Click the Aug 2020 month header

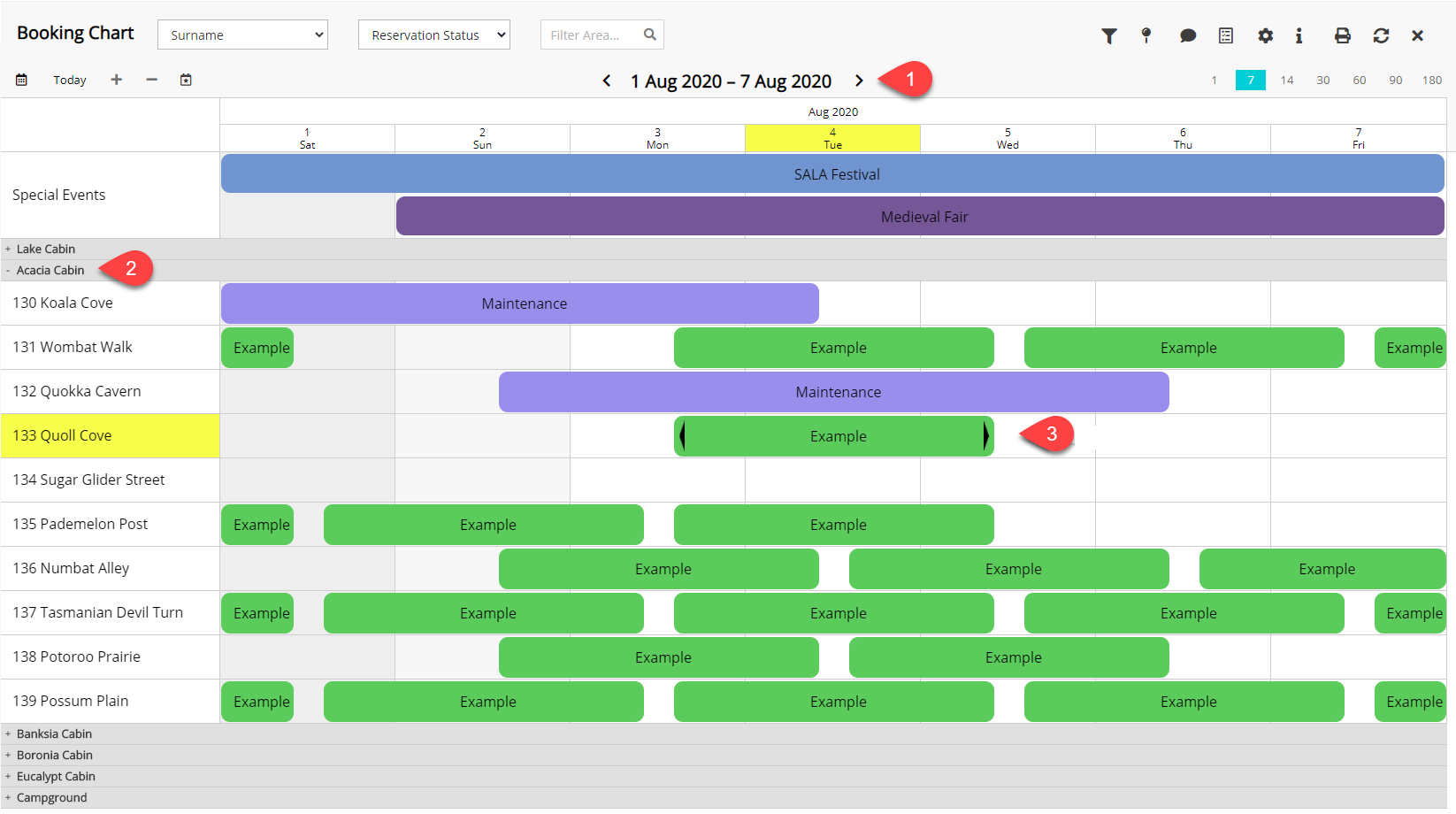click(832, 111)
